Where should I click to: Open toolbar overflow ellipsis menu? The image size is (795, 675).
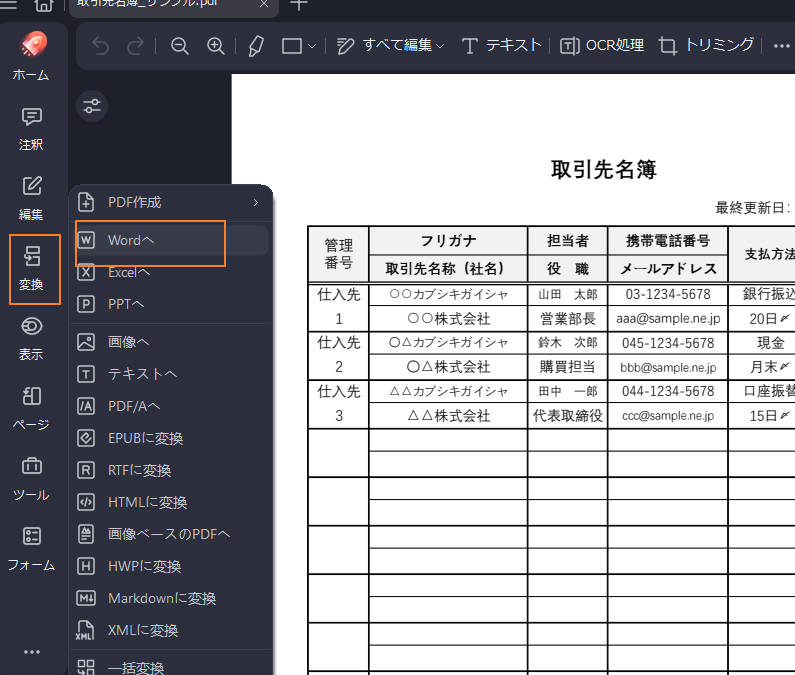[x=781, y=46]
